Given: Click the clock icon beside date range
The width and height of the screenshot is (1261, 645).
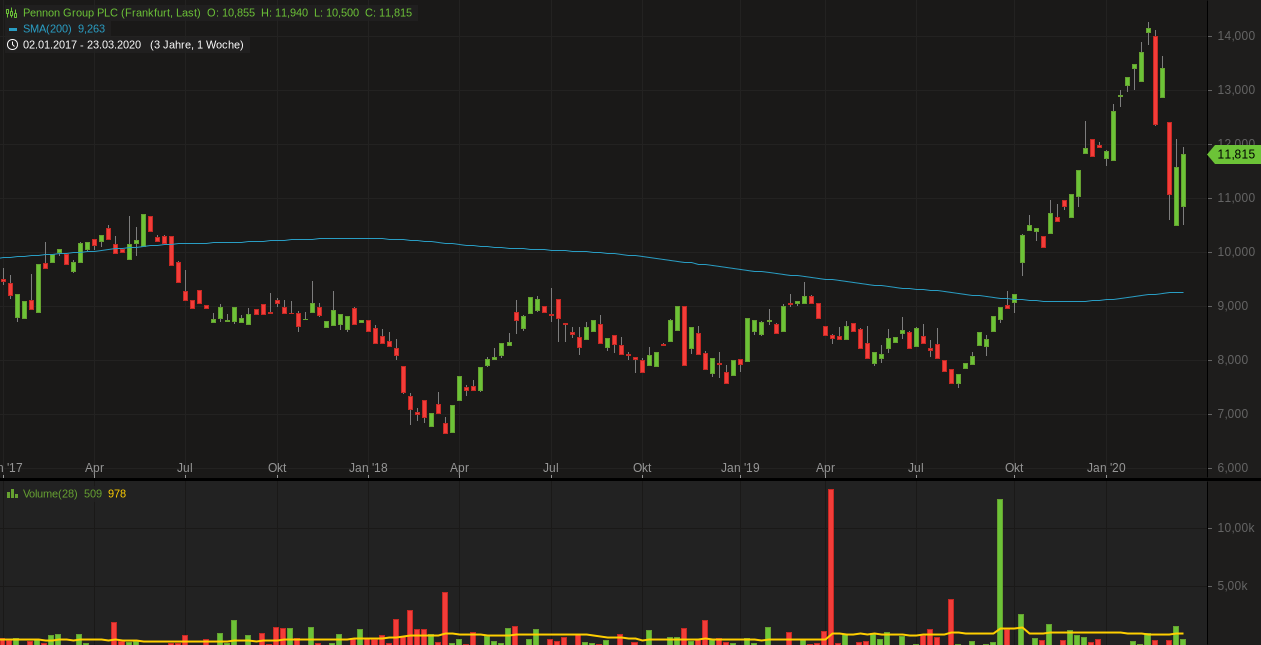Looking at the screenshot, I should [12, 45].
